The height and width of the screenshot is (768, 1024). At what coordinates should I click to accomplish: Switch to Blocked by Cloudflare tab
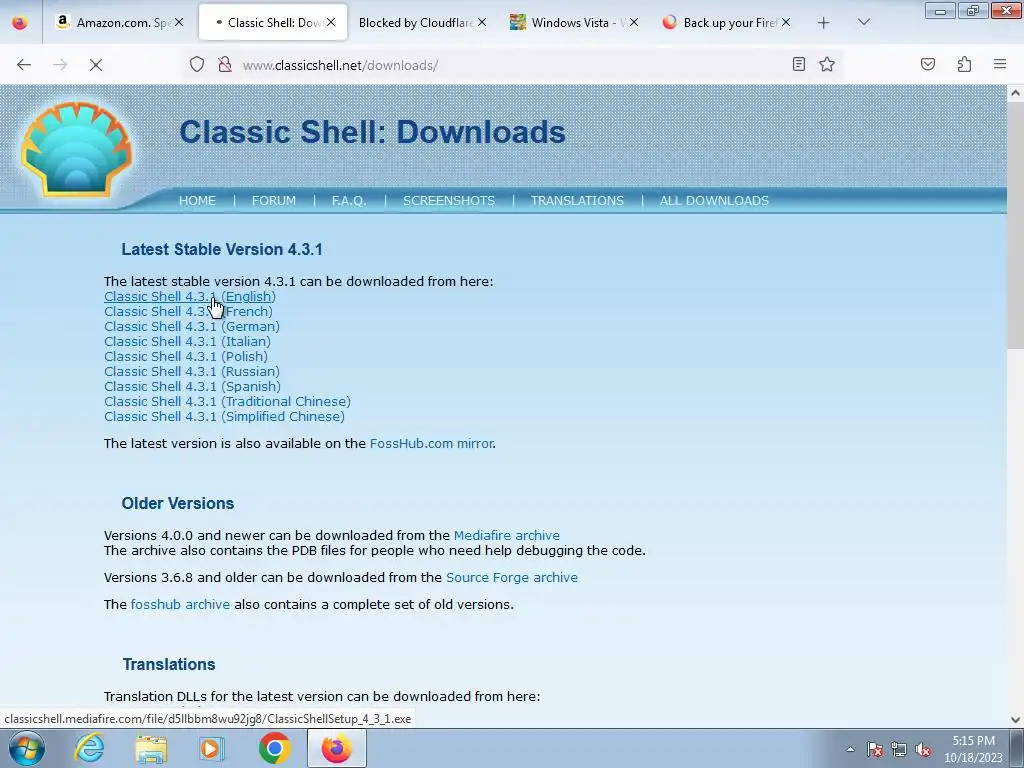415,22
